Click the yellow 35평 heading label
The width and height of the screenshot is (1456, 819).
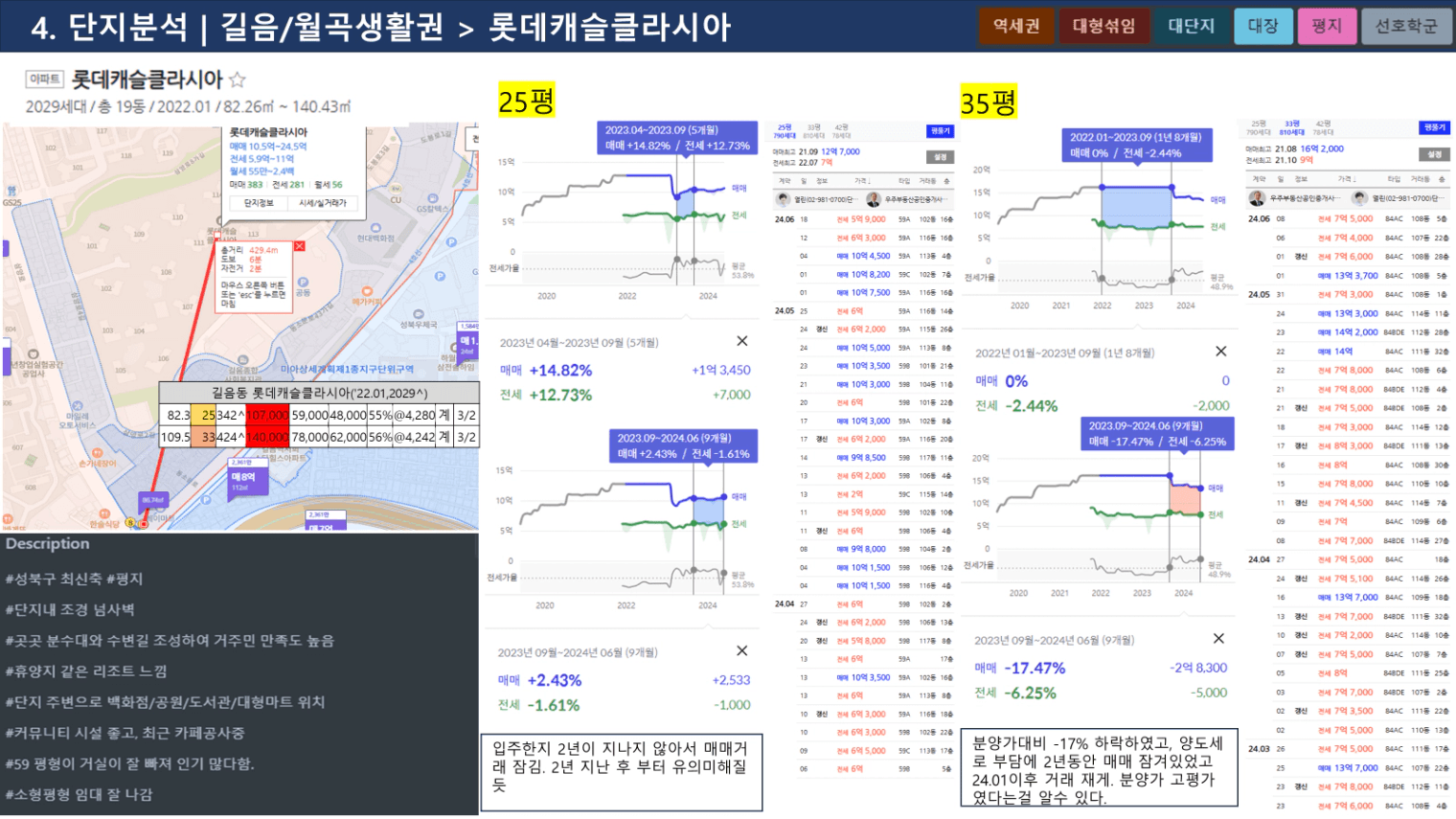click(x=989, y=102)
